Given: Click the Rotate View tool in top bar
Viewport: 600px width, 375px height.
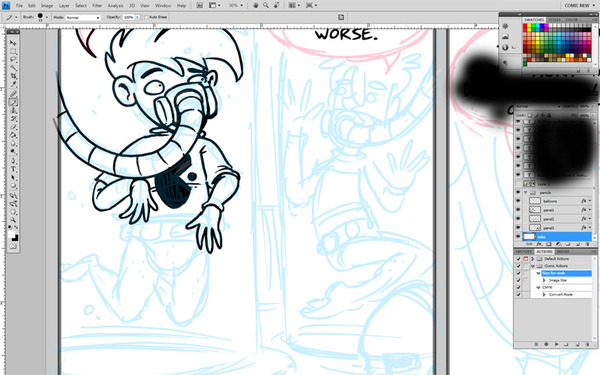Looking at the screenshot, I should click(276, 5).
